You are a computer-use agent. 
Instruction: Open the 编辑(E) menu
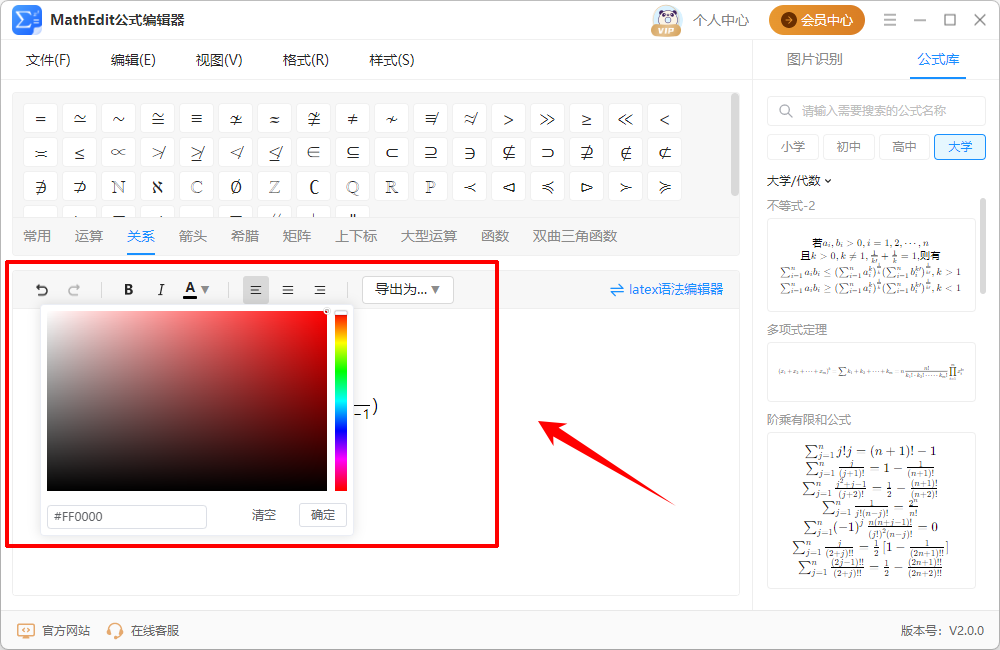(133, 60)
